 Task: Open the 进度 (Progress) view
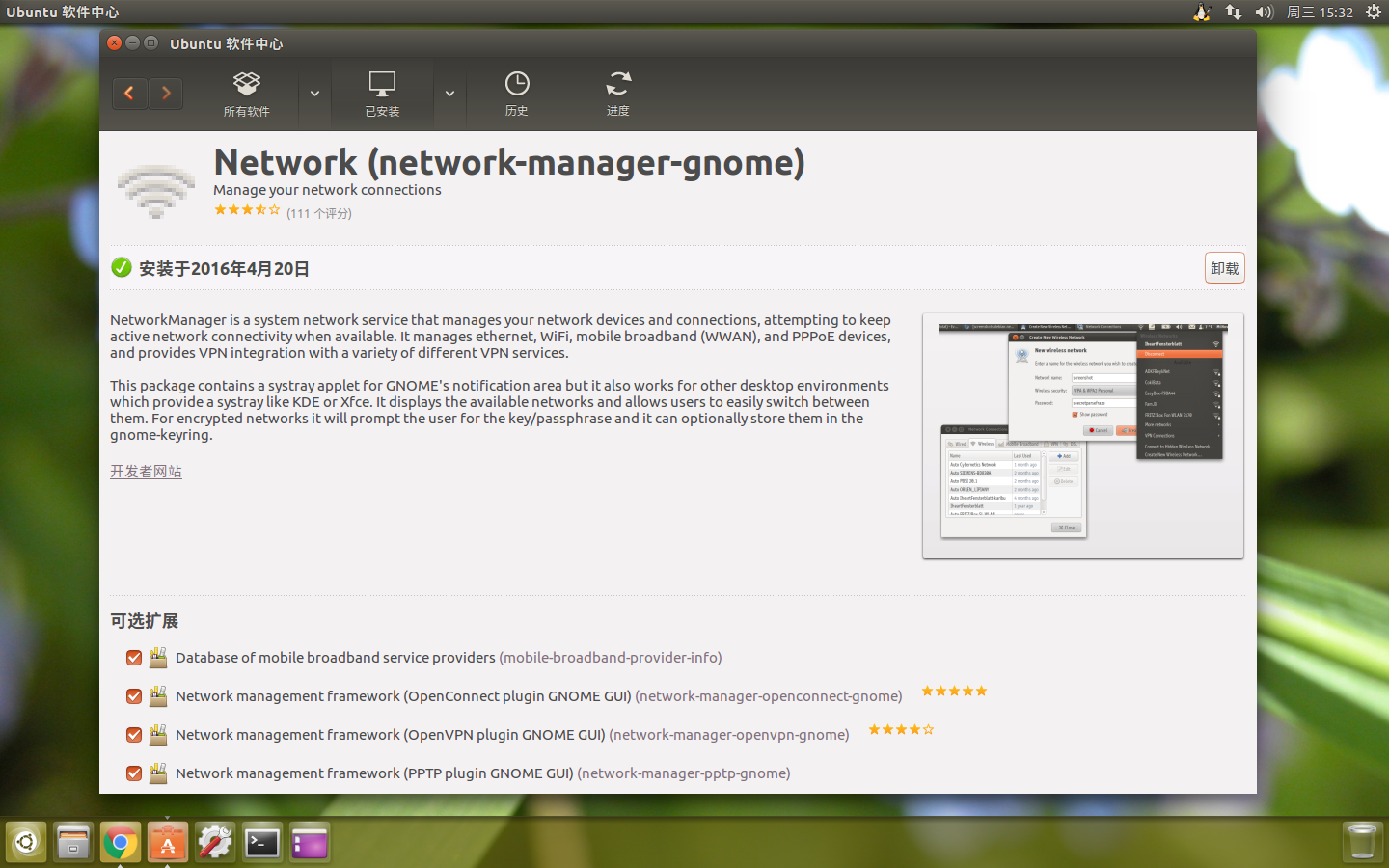click(618, 95)
